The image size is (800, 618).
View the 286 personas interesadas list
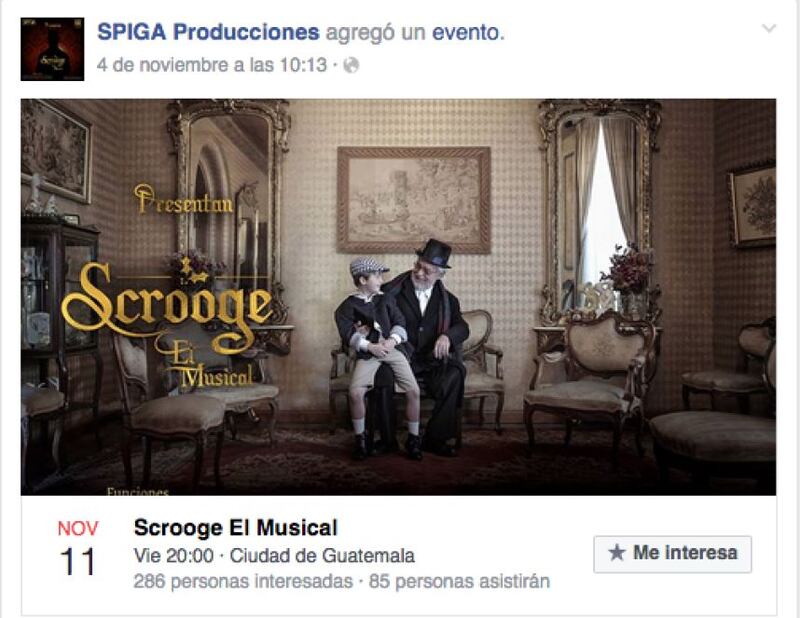point(243,581)
